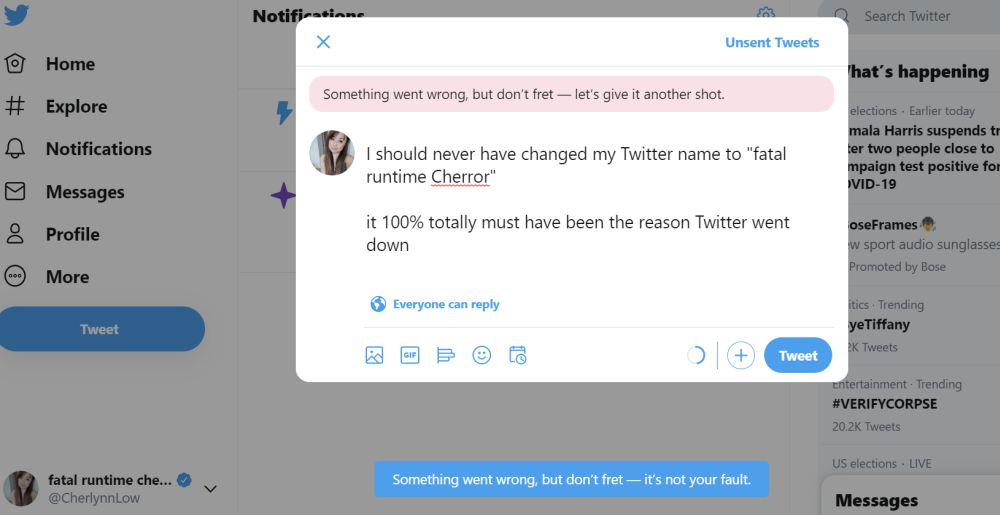Open Unsent Tweets link
This screenshot has width=1000, height=515.
click(x=772, y=43)
